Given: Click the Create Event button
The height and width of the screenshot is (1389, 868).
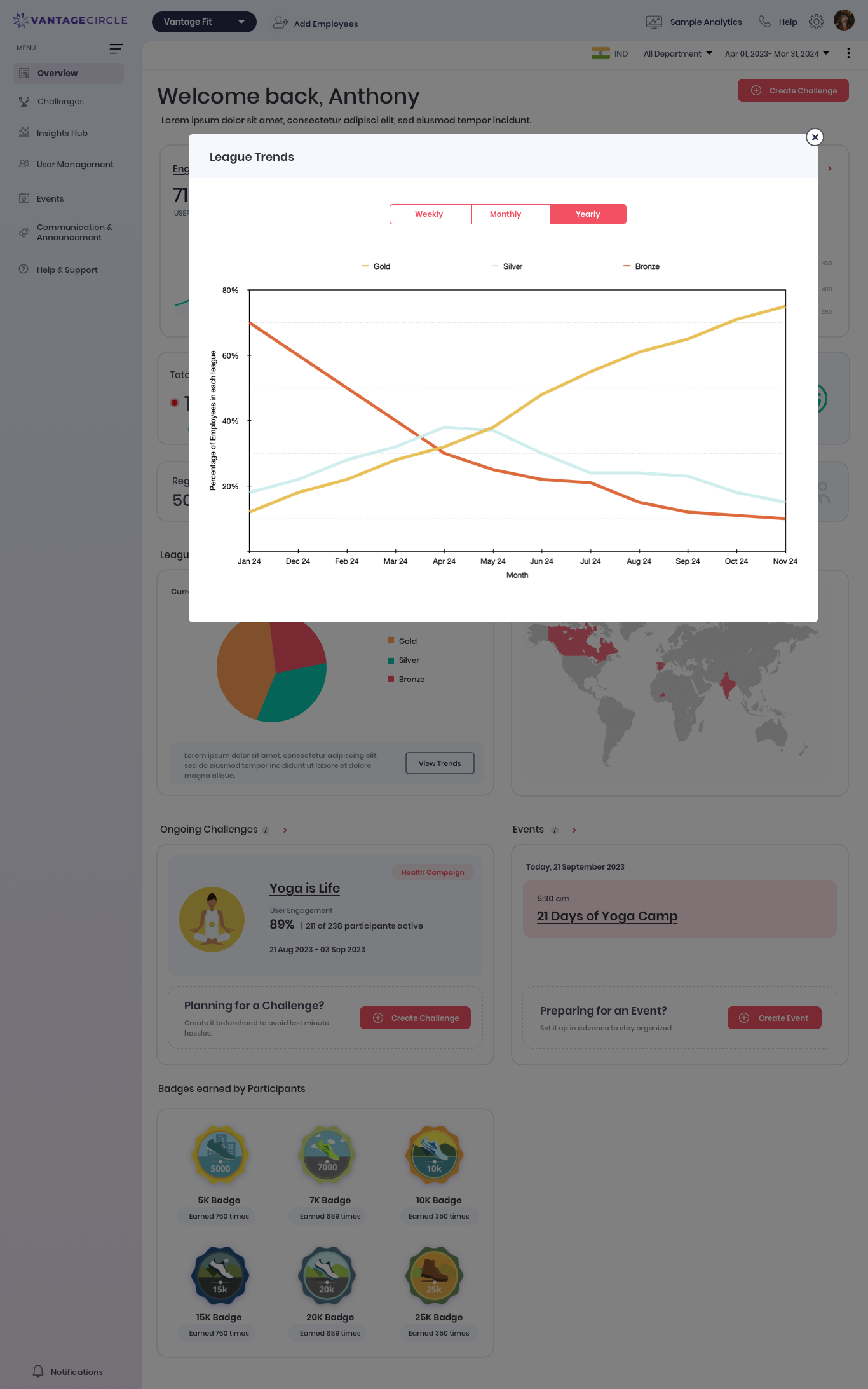Looking at the screenshot, I should click(774, 1018).
